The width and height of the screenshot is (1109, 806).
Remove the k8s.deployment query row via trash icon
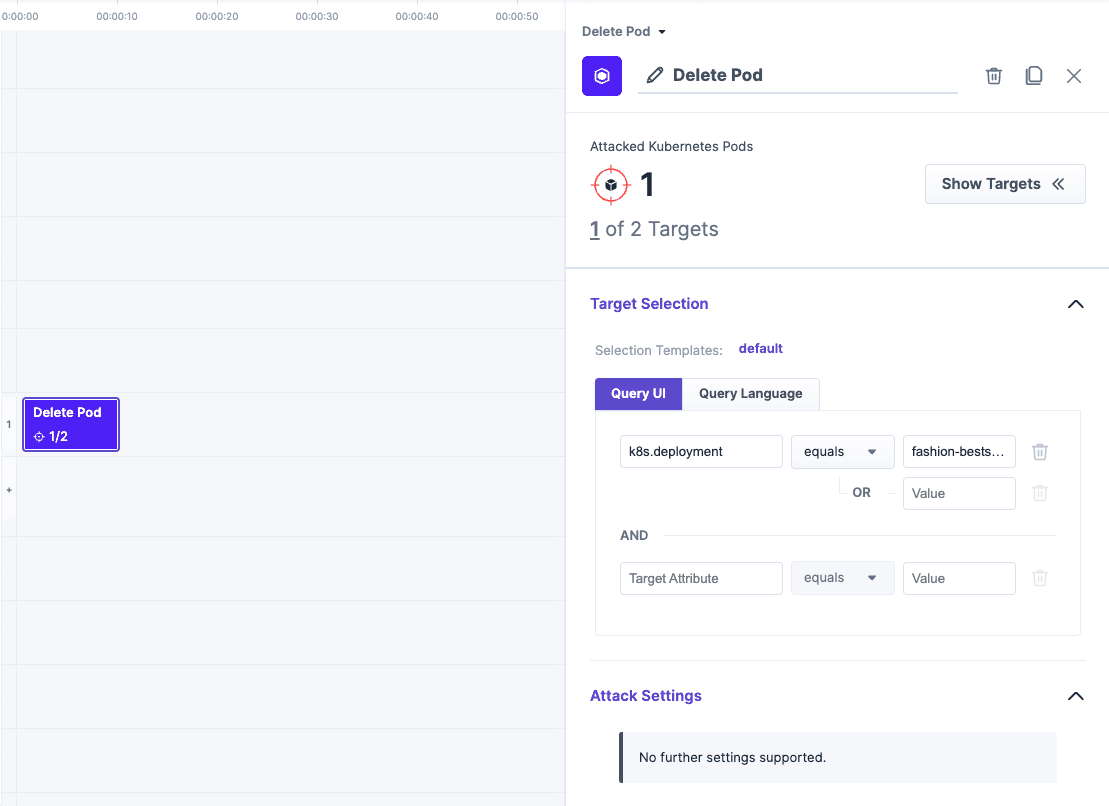1040,451
